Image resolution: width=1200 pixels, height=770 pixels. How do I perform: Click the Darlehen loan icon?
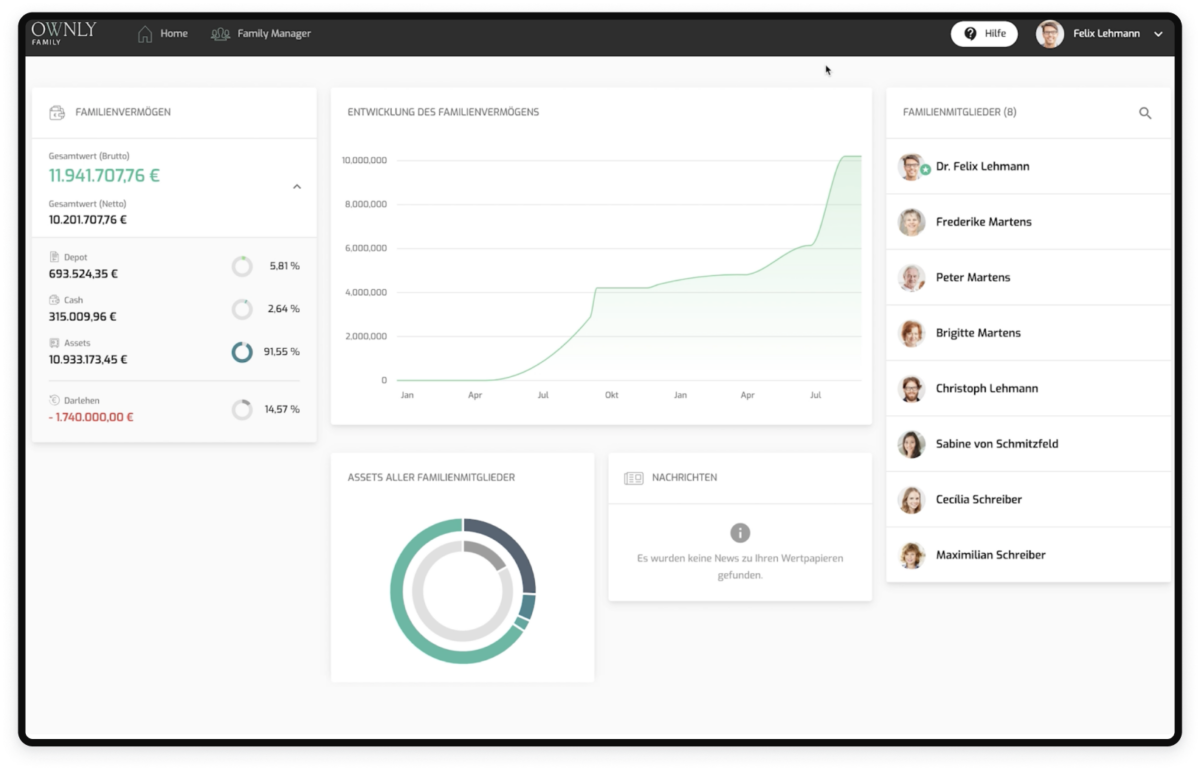pos(54,400)
